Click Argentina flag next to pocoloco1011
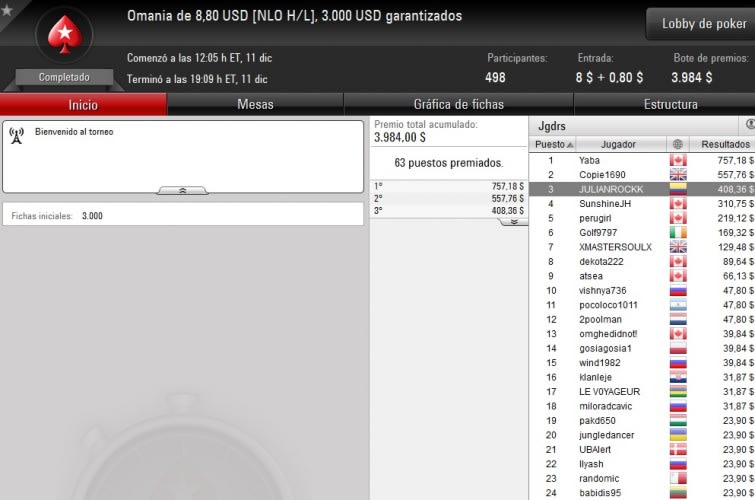 tap(678, 305)
